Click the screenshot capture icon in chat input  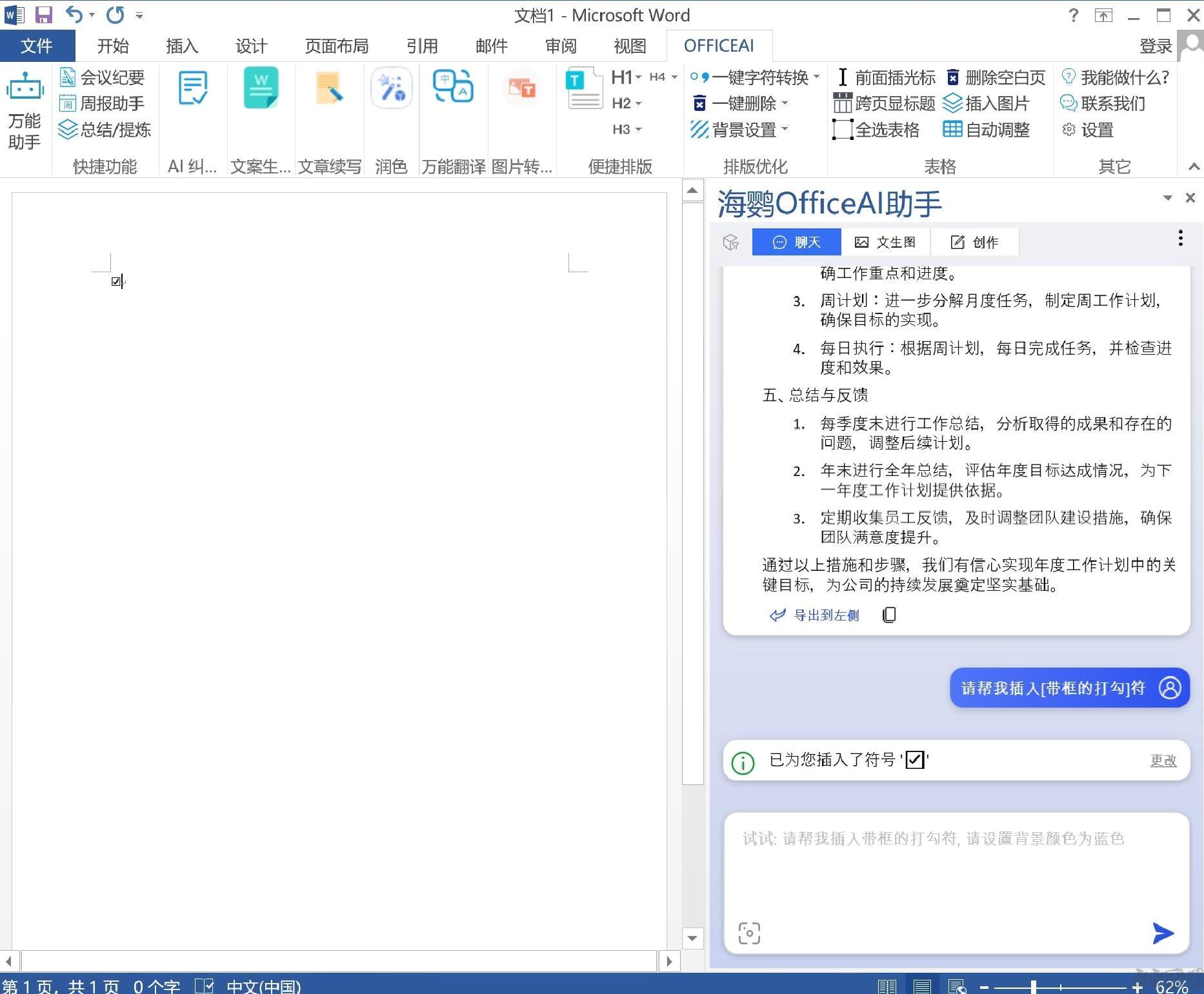749,933
